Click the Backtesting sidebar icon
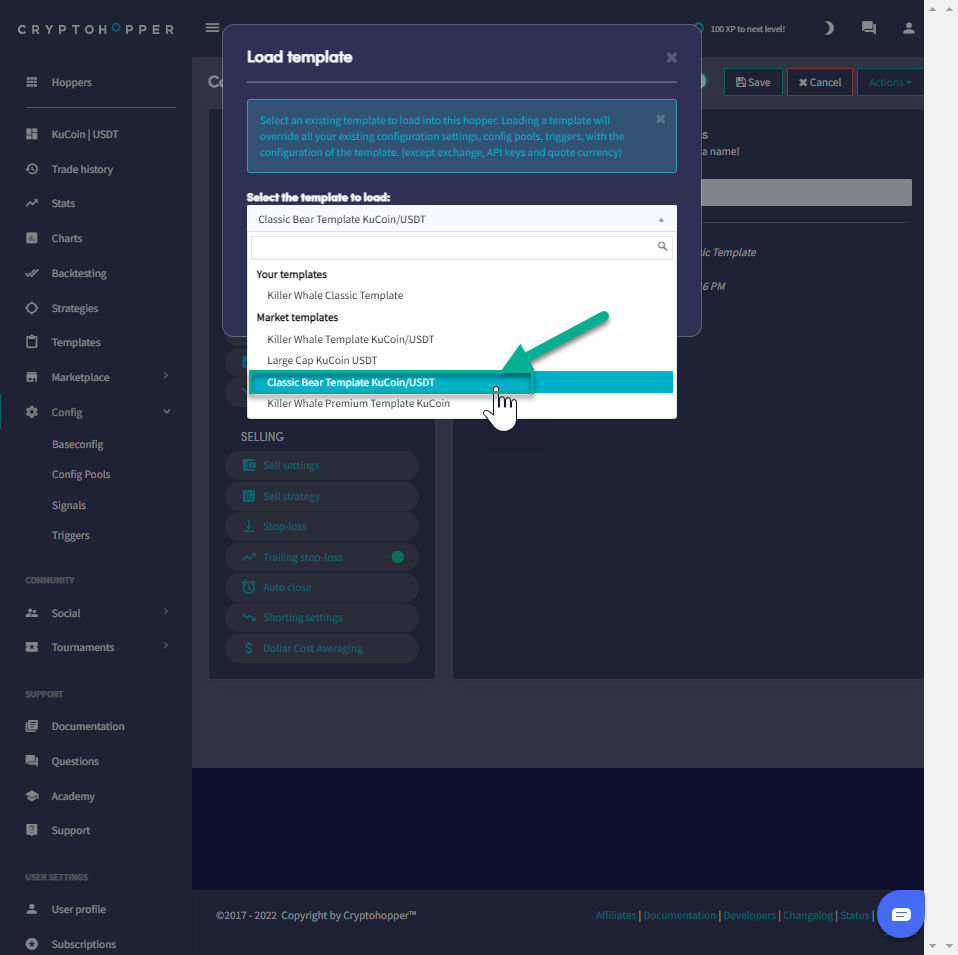 (x=32, y=273)
